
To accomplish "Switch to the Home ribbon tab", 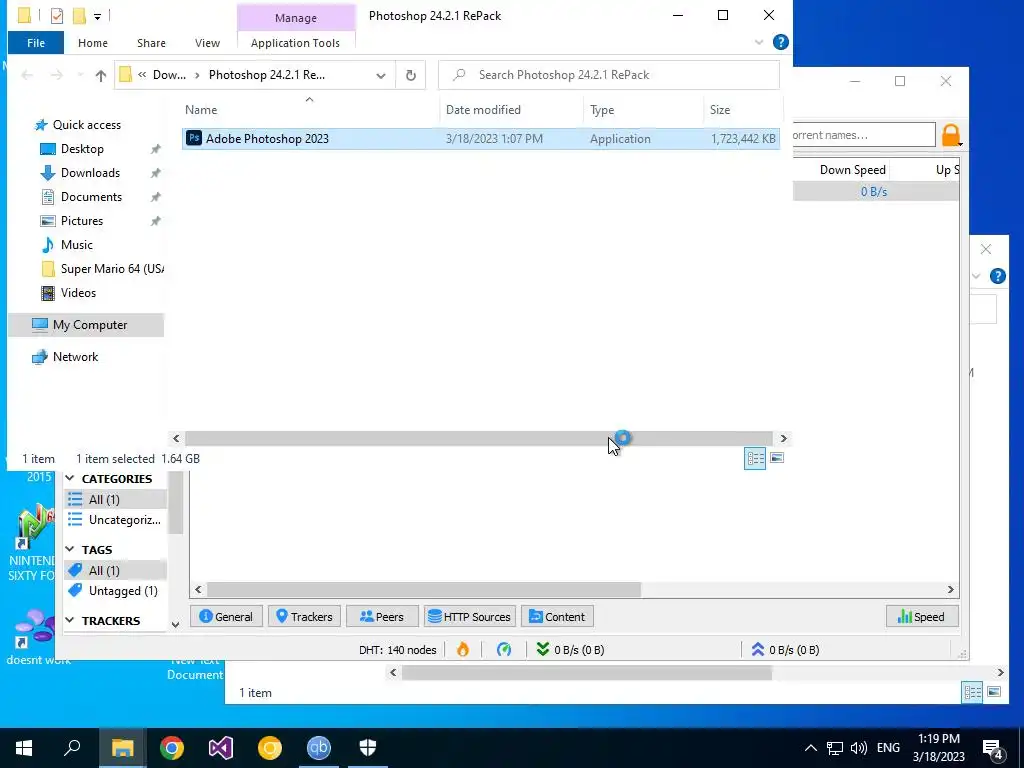I will [93, 43].
